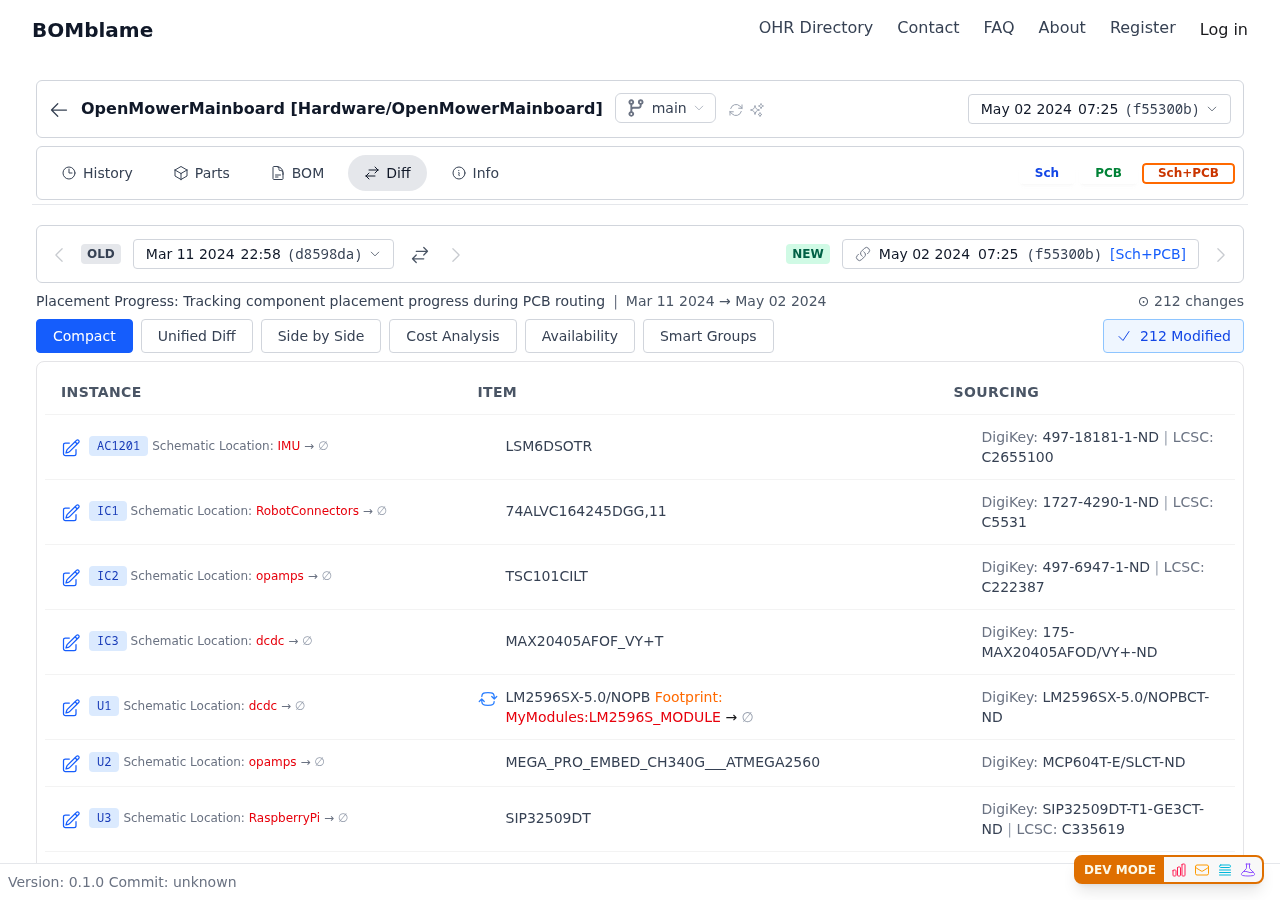The height and width of the screenshot is (900, 1280).
Task: Switch to the BOM tab
Action: click(x=298, y=173)
